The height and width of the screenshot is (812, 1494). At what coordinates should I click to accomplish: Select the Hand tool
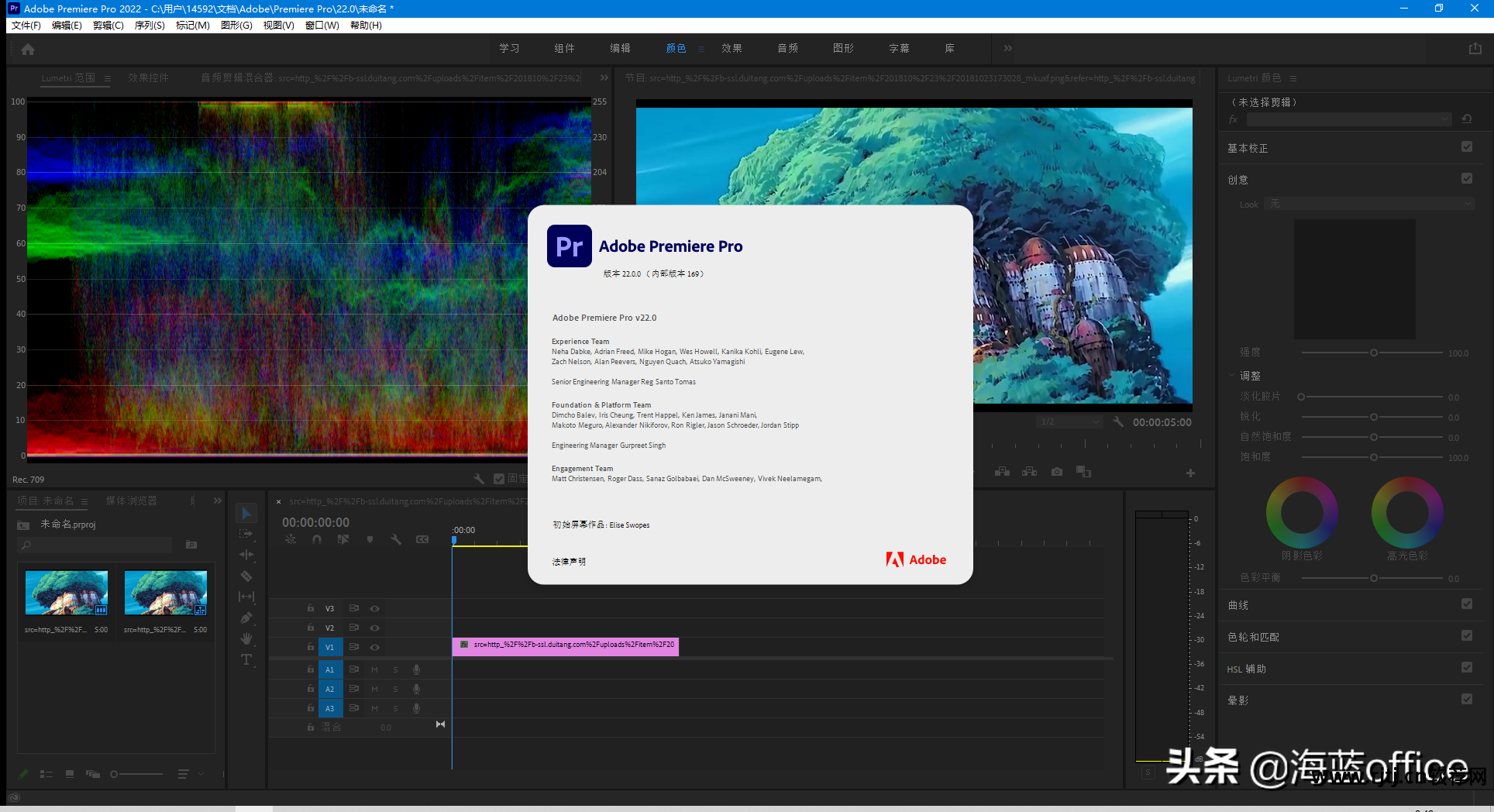[246, 638]
